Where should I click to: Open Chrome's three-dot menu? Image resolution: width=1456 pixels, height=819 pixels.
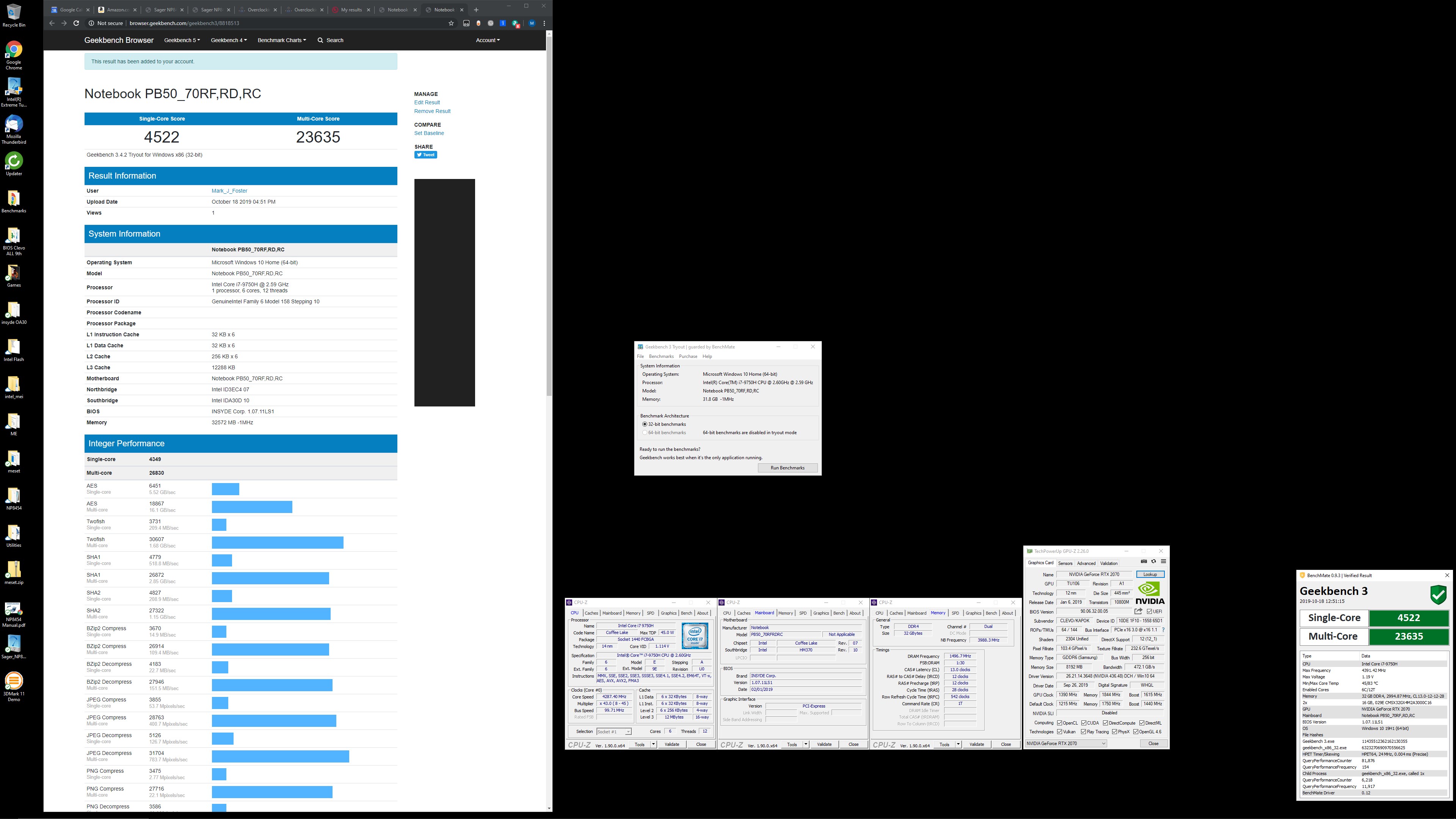544,23
